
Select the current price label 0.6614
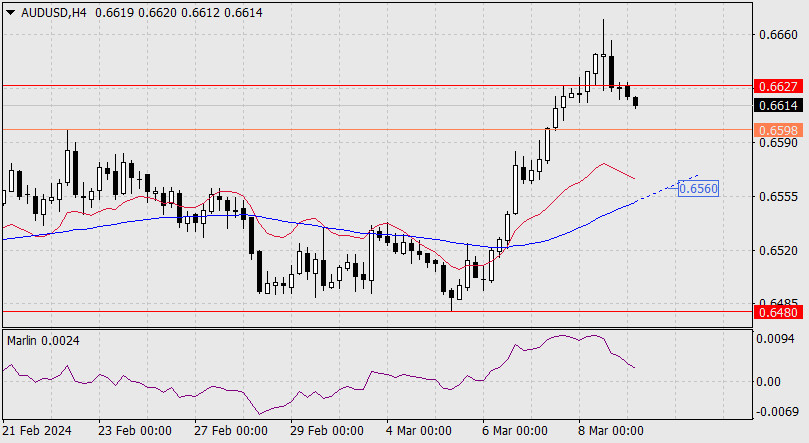[x=778, y=106]
